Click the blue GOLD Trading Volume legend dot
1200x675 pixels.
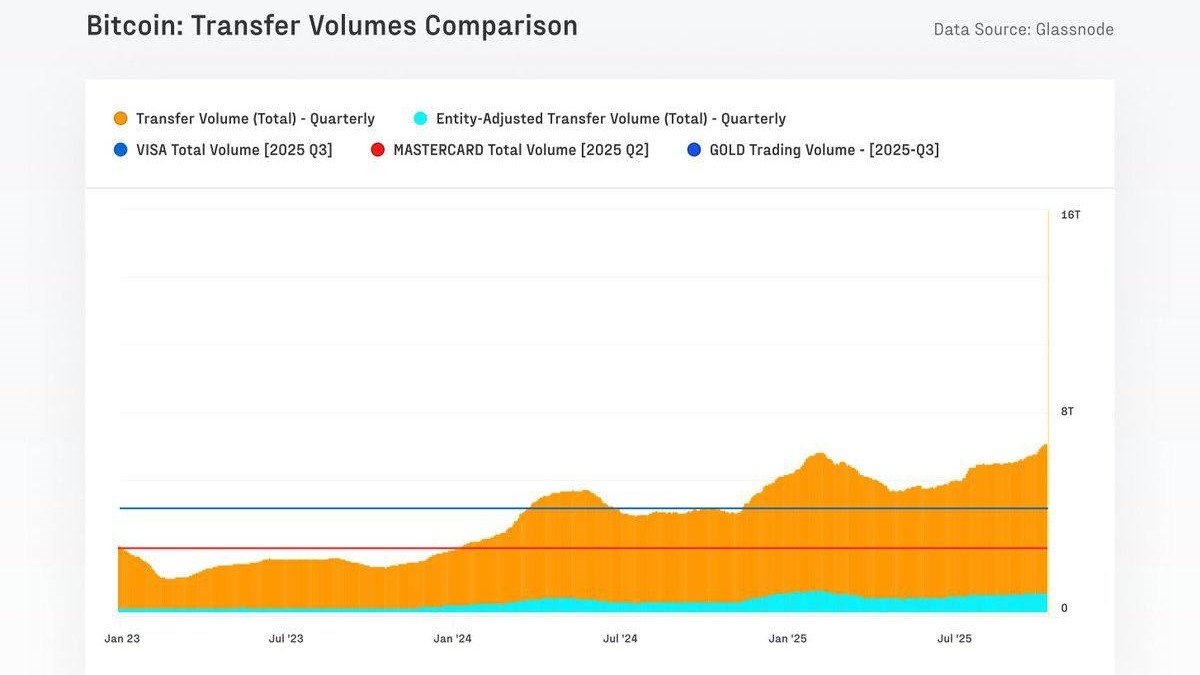695,149
